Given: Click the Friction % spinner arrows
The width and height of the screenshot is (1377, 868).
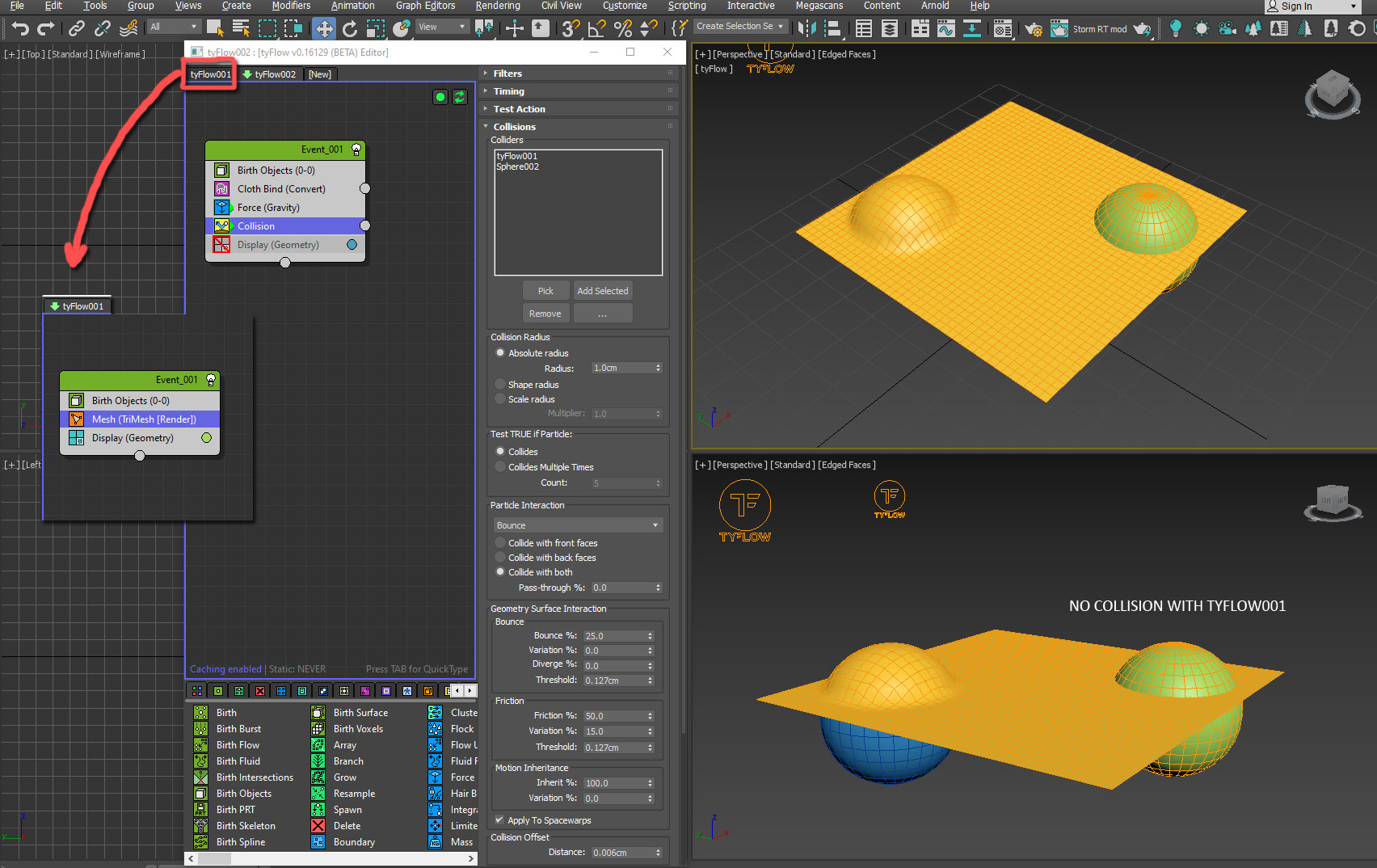Looking at the screenshot, I should pyautogui.click(x=650, y=716).
